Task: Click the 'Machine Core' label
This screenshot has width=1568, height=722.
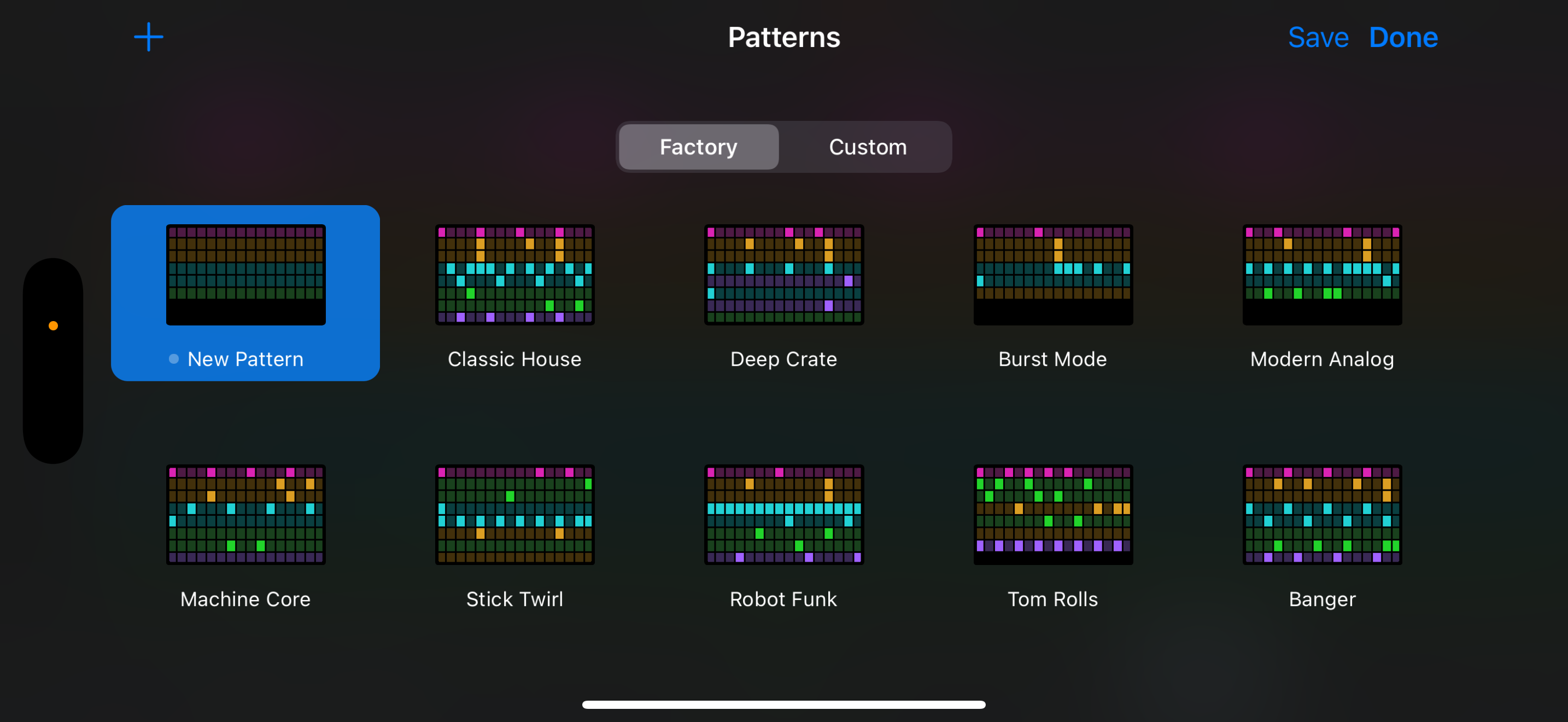Action: (245, 599)
